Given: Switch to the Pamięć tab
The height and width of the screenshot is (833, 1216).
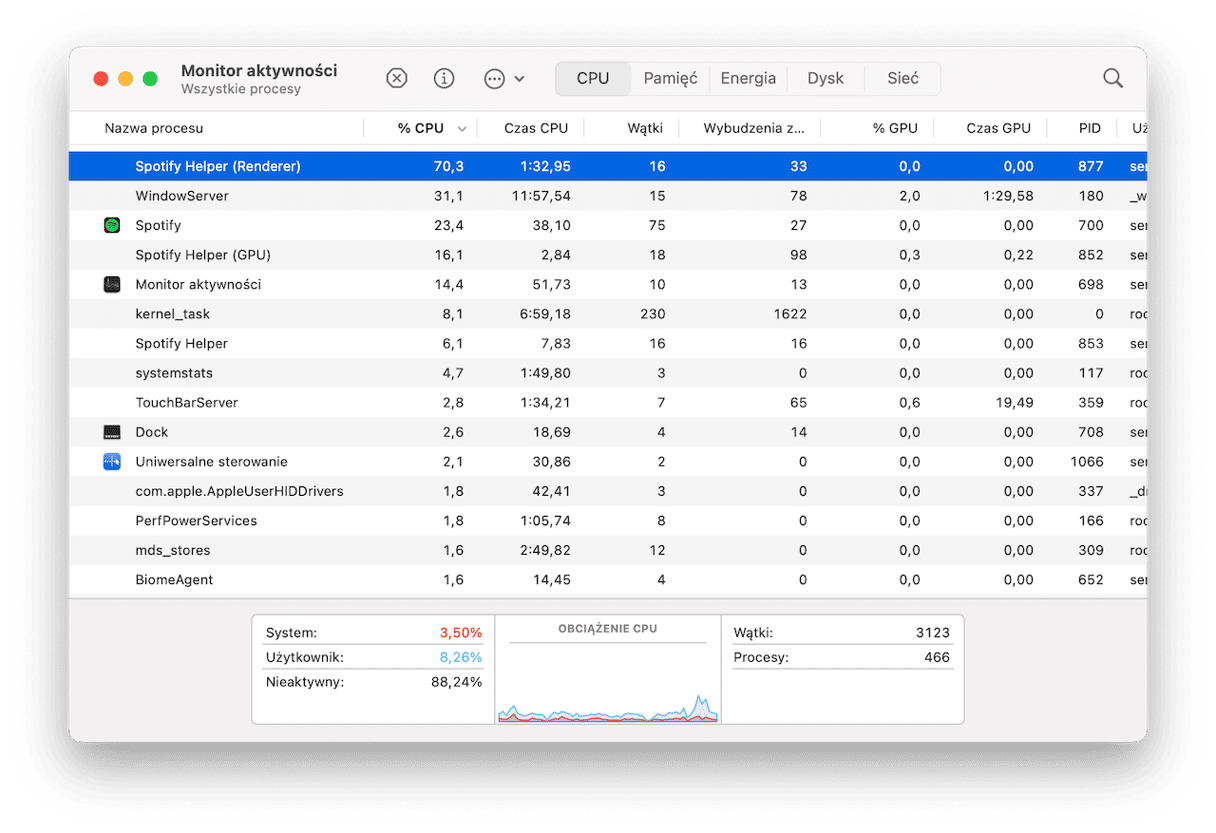Looking at the screenshot, I should point(670,79).
